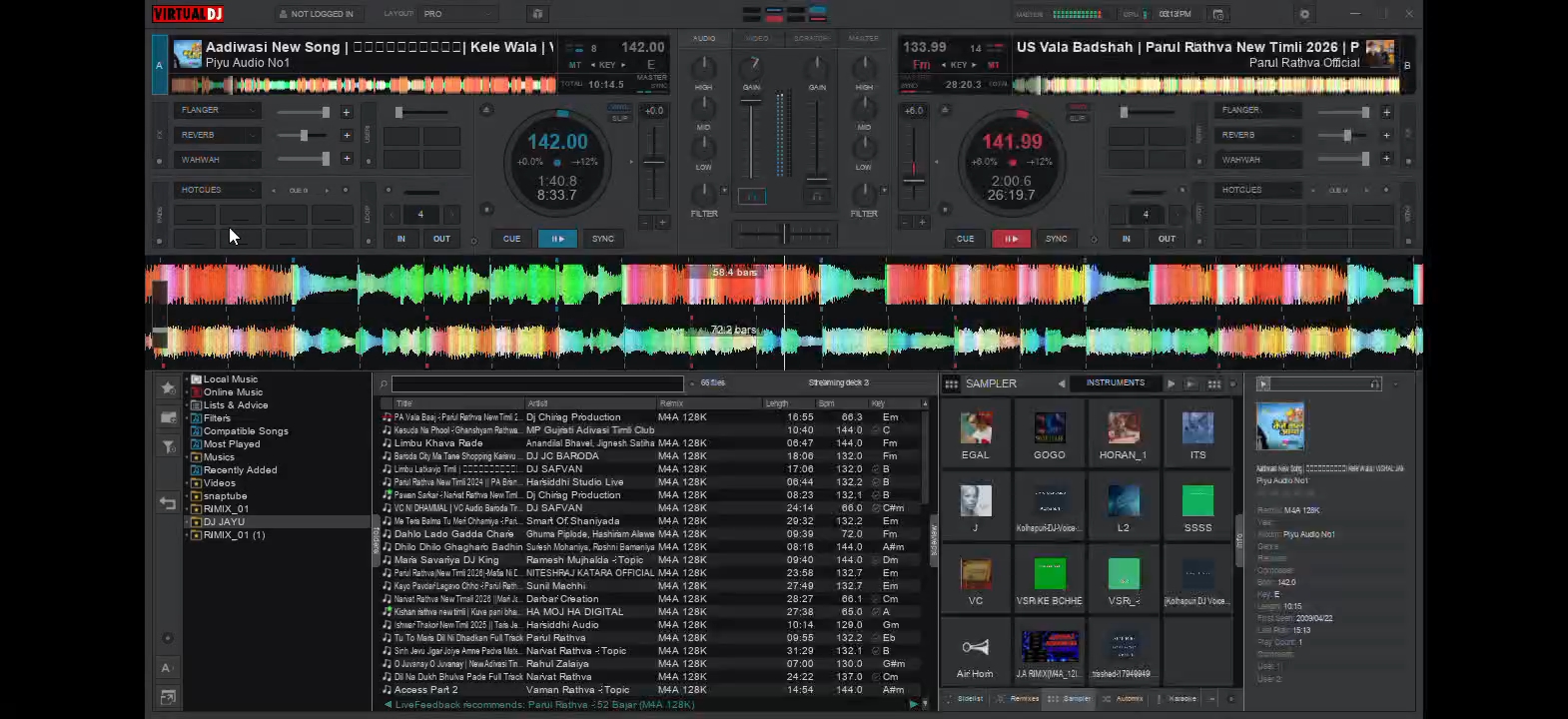Open the Flanger effect dropdown on deck A
The width and height of the screenshot is (1568, 719).
pyautogui.click(x=218, y=110)
